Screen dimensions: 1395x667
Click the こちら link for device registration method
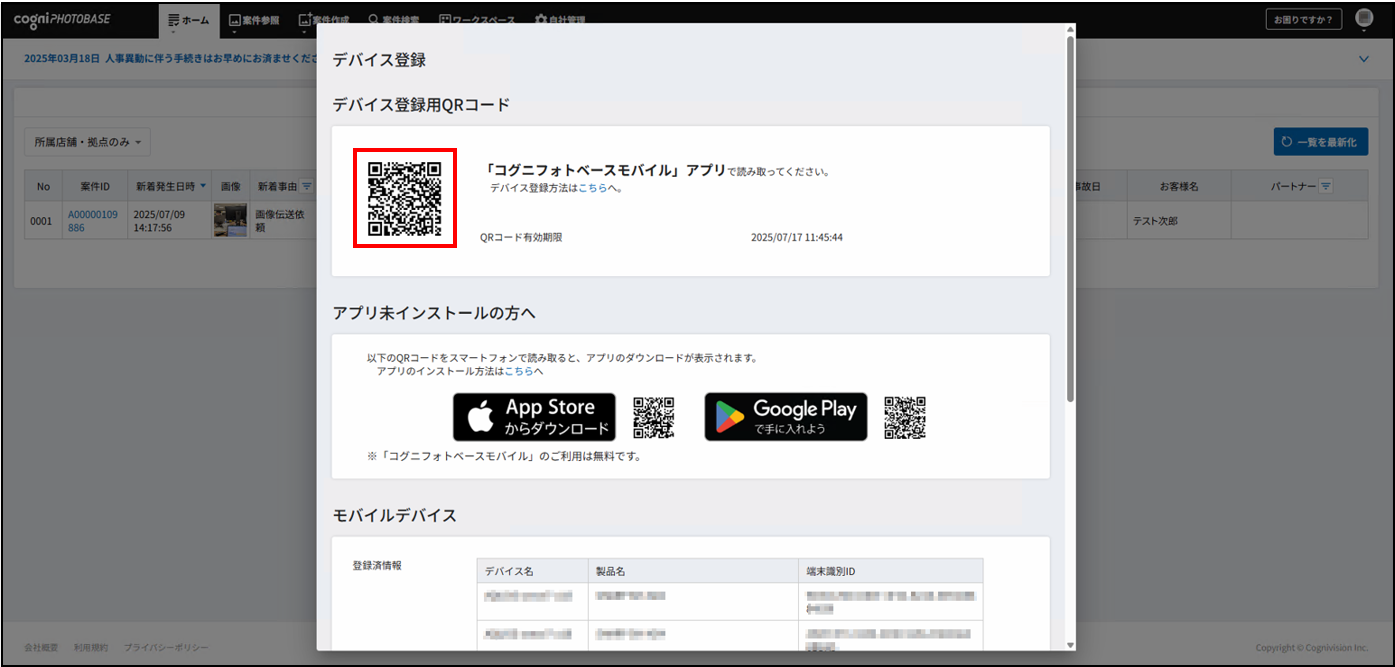(x=593, y=188)
